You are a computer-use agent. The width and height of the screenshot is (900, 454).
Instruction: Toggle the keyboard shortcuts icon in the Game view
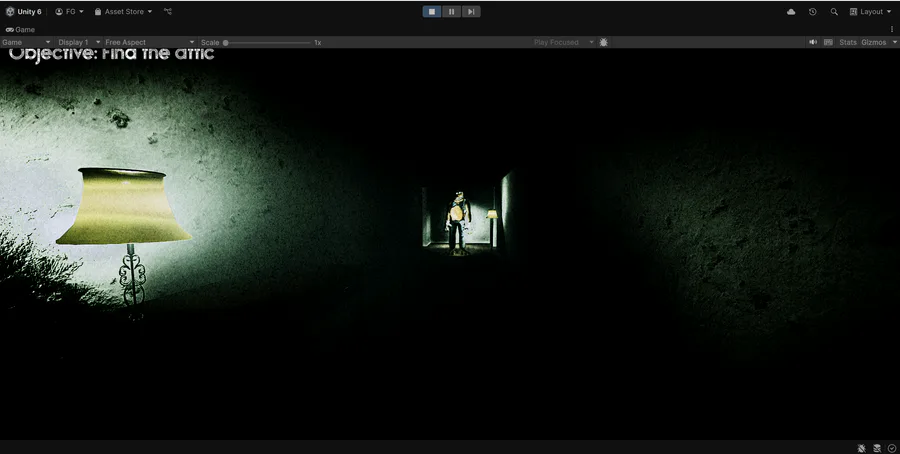click(x=828, y=42)
